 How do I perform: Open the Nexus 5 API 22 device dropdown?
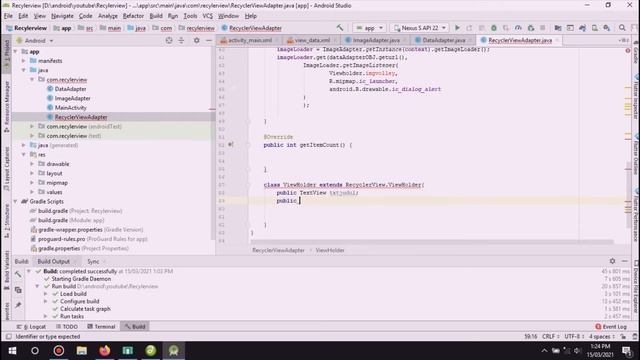tap(420, 28)
